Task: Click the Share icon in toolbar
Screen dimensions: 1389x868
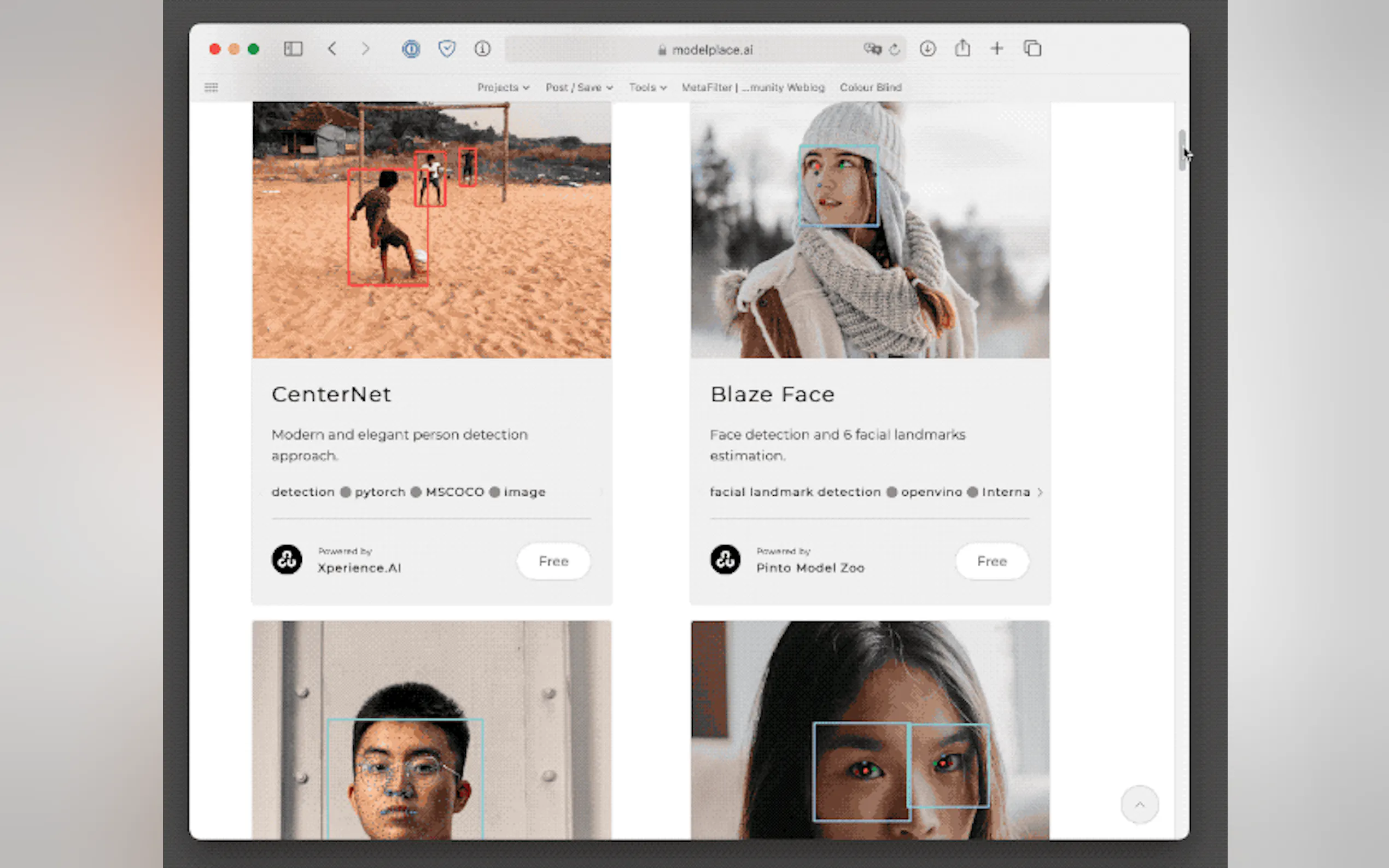Action: 962,49
